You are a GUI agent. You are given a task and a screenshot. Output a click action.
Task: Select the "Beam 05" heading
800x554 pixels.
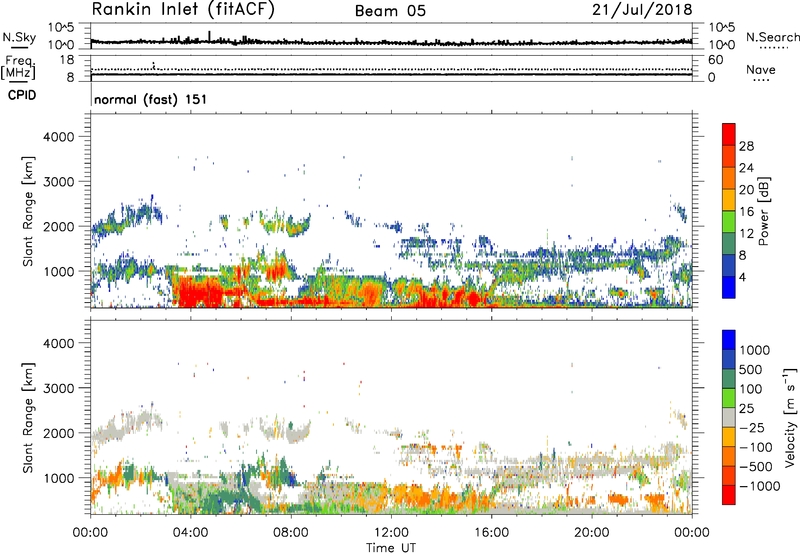[x=390, y=11]
